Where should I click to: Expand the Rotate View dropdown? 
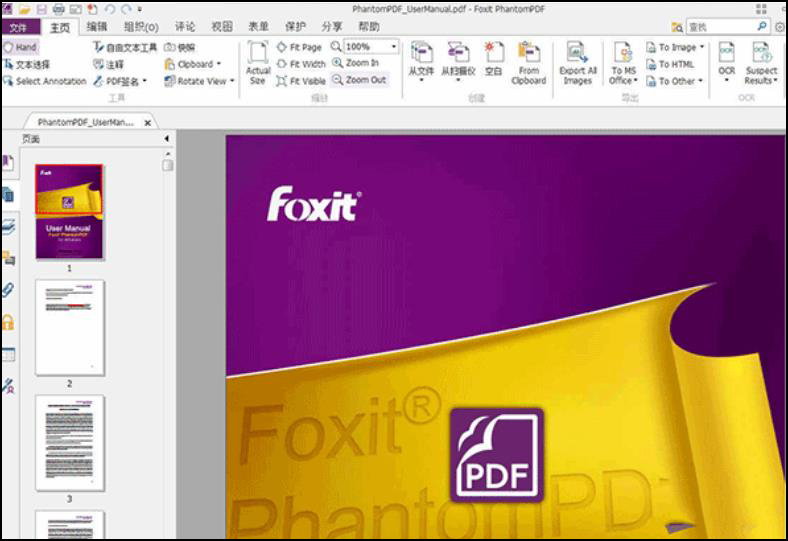(x=232, y=81)
